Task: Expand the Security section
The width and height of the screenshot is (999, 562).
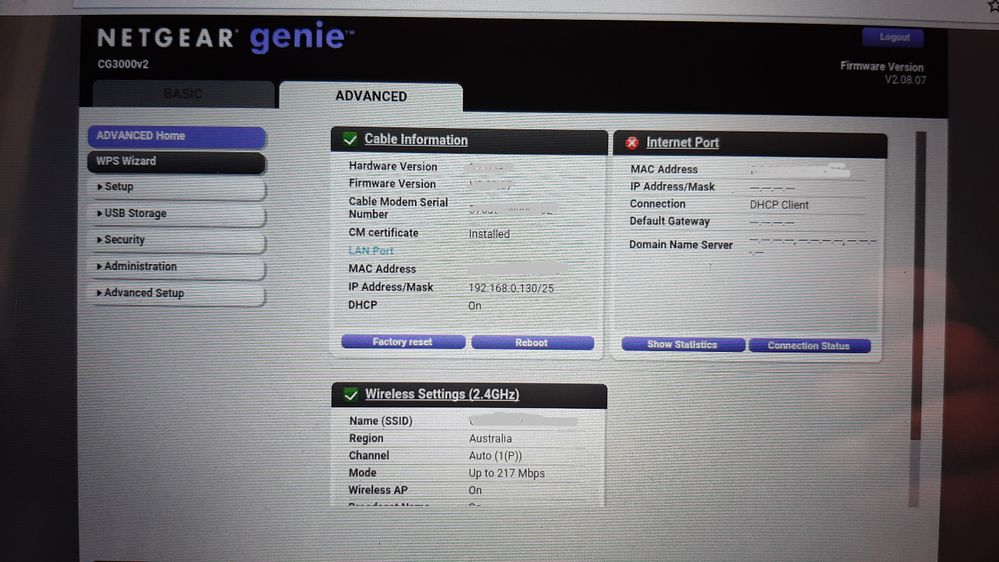Action: [x=177, y=240]
